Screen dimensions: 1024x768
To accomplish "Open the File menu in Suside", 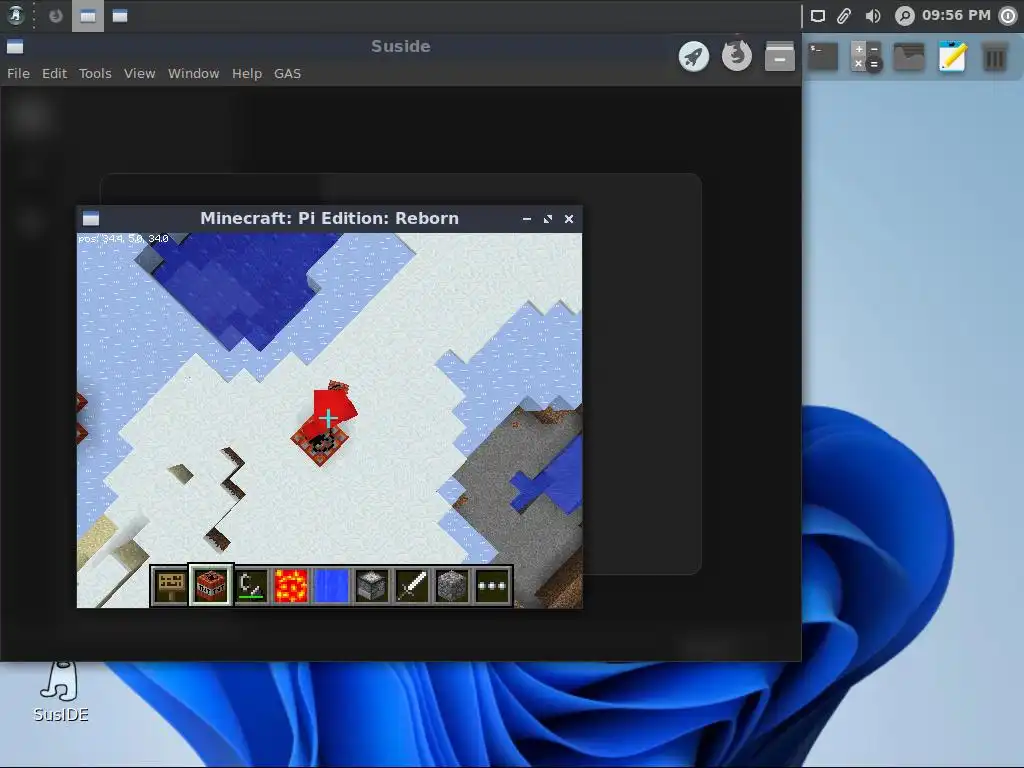I will 18,74.
